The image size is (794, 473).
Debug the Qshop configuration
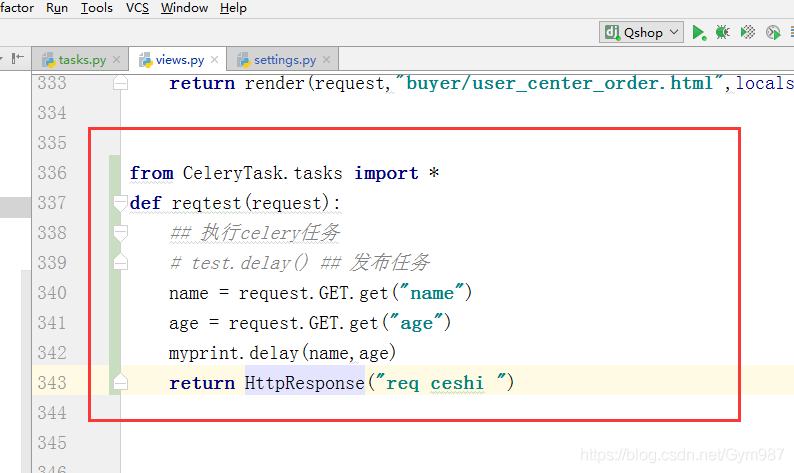tap(723, 32)
